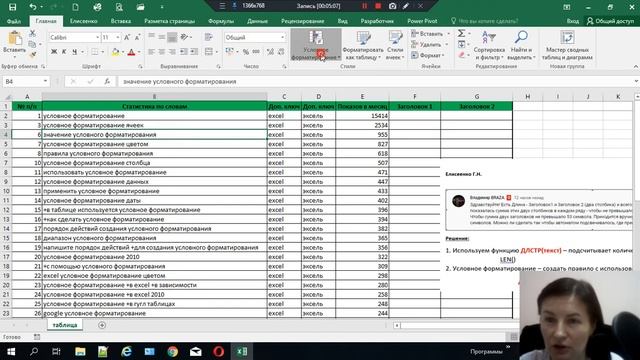Open the Windows Start menu
The width and height of the screenshot is (640, 360).
click(11, 351)
